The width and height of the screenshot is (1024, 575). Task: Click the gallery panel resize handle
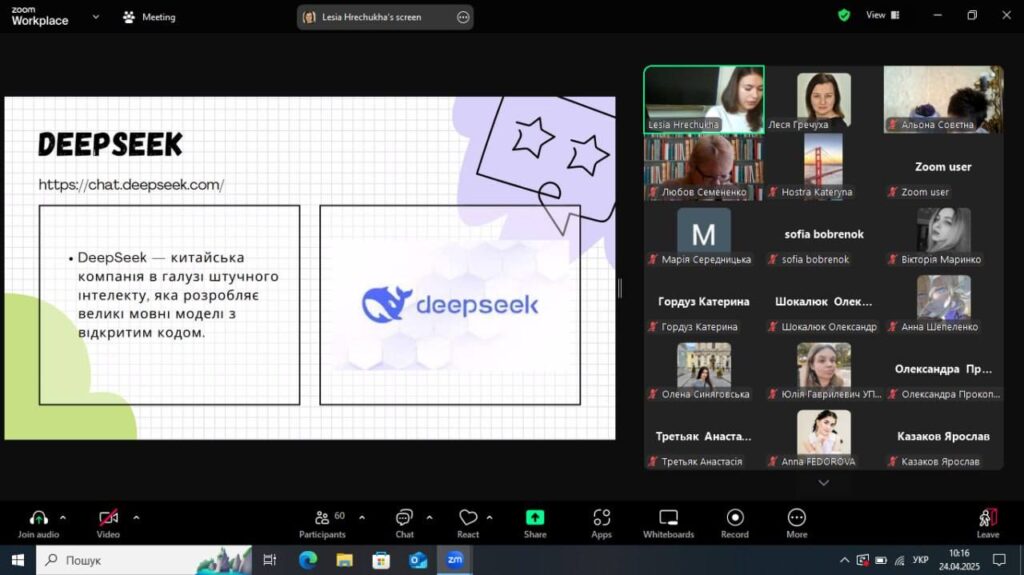[620, 288]
